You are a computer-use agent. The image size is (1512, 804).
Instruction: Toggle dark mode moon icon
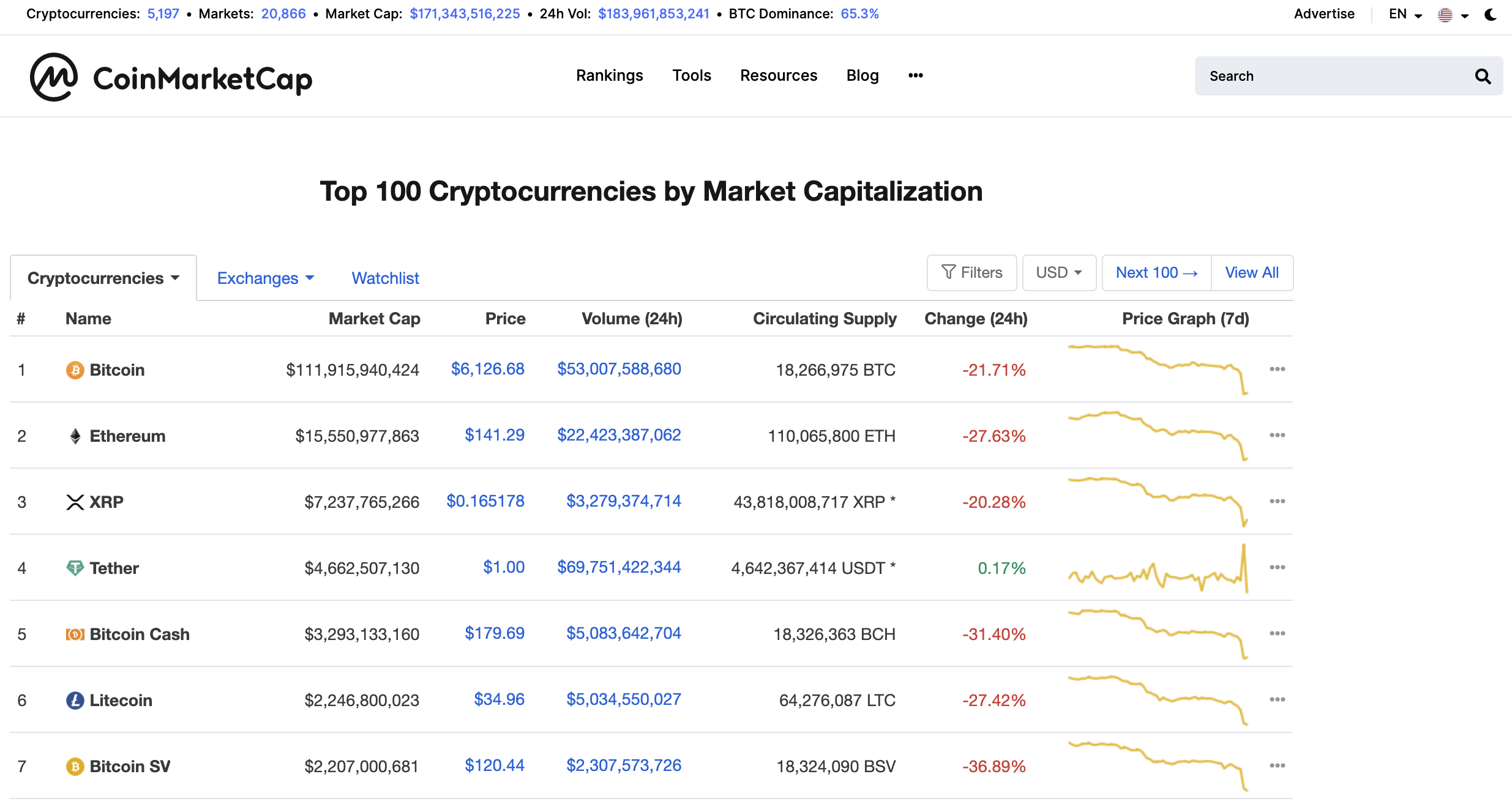click(1491, 15)
